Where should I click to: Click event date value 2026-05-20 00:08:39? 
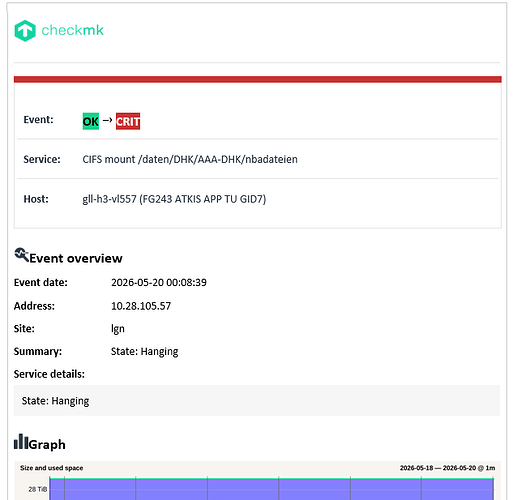pyautogui.click(x=159, y=282)
